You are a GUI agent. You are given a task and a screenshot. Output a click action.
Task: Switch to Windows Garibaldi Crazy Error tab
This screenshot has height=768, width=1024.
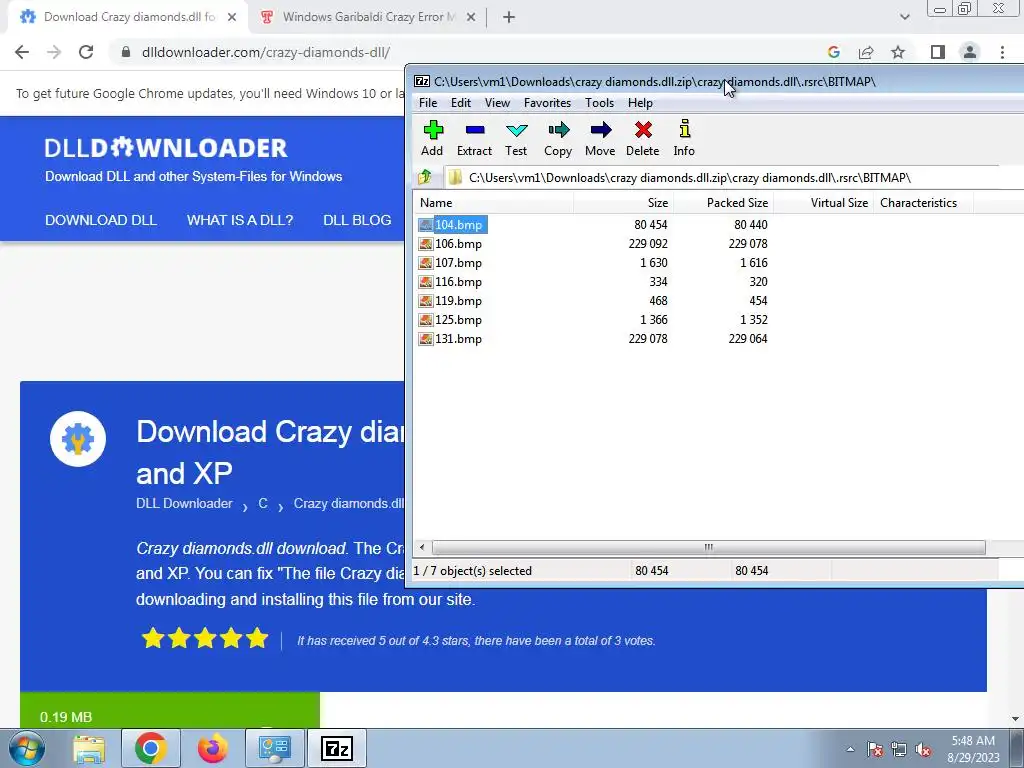368,17
